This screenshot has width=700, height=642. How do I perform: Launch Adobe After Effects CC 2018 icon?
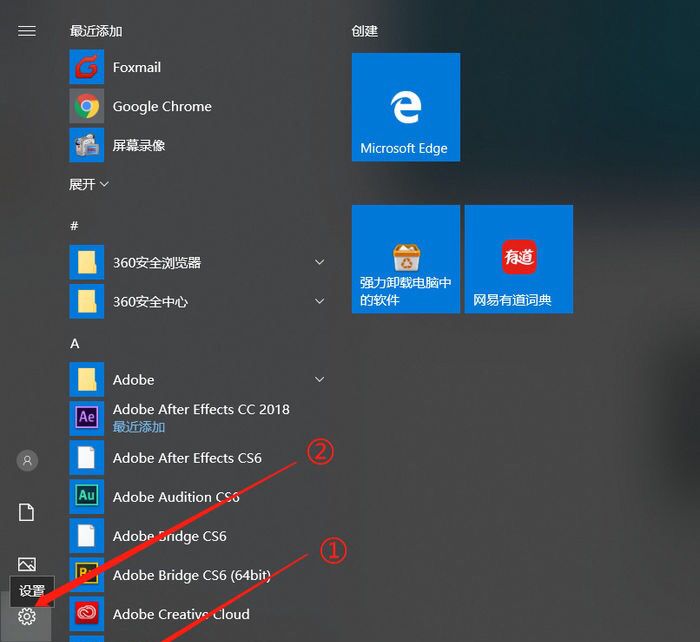pyautogui.click(x=87, y=418)
